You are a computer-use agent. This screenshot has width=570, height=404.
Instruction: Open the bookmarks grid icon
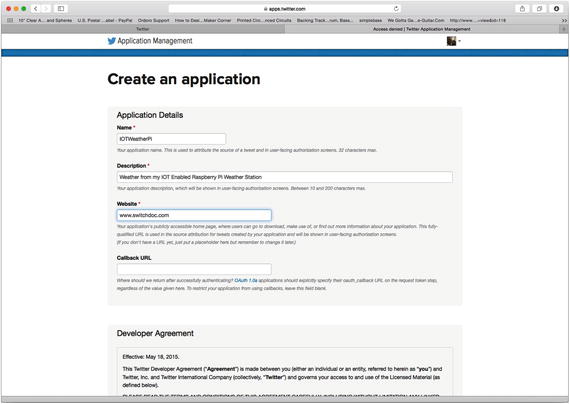tap(10, 20)
